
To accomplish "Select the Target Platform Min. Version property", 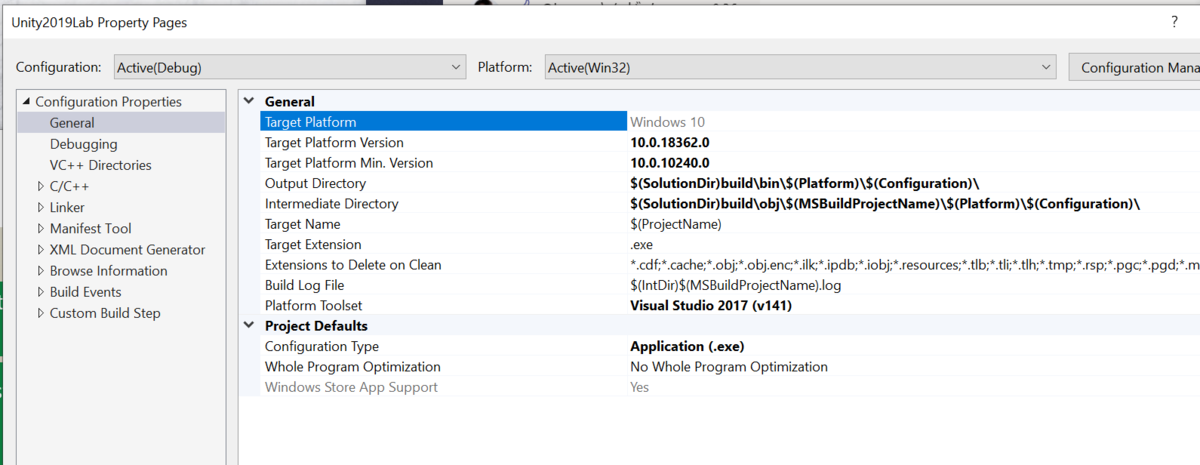I will click(348, 163).
